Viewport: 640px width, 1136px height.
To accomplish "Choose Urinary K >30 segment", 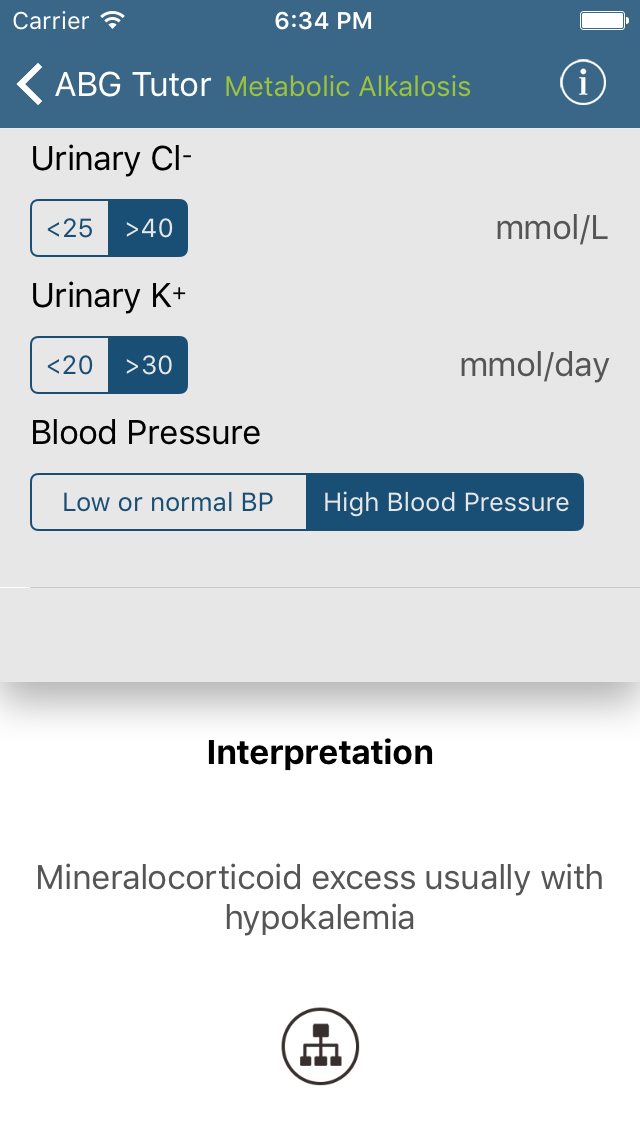I will [149, 365].
